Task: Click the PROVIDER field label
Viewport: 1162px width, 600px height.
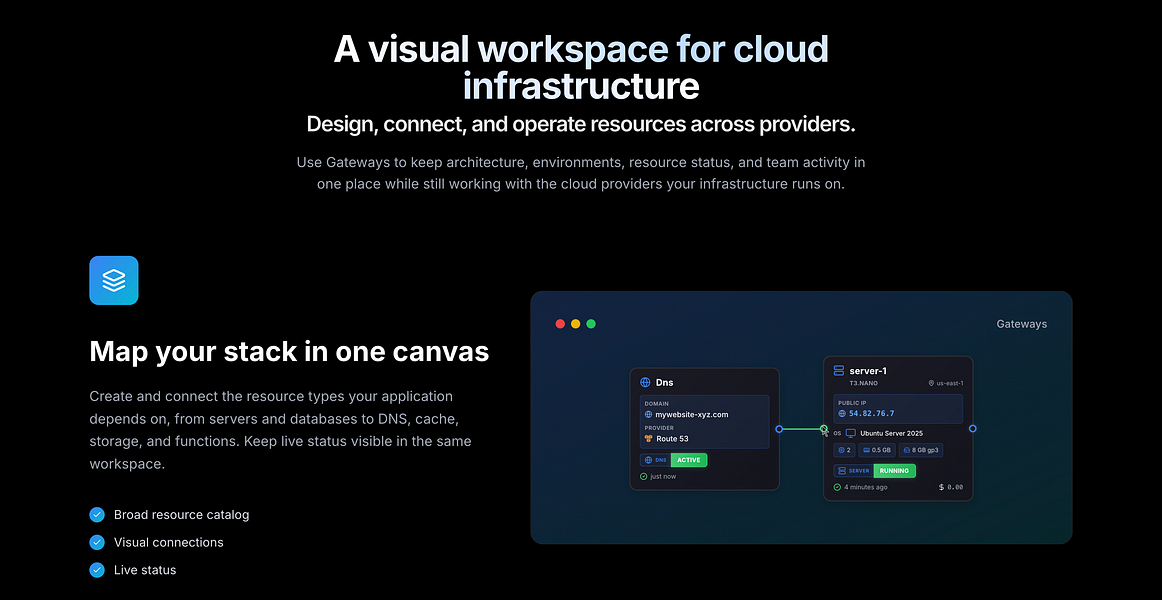Action: (x=659, y=427)
